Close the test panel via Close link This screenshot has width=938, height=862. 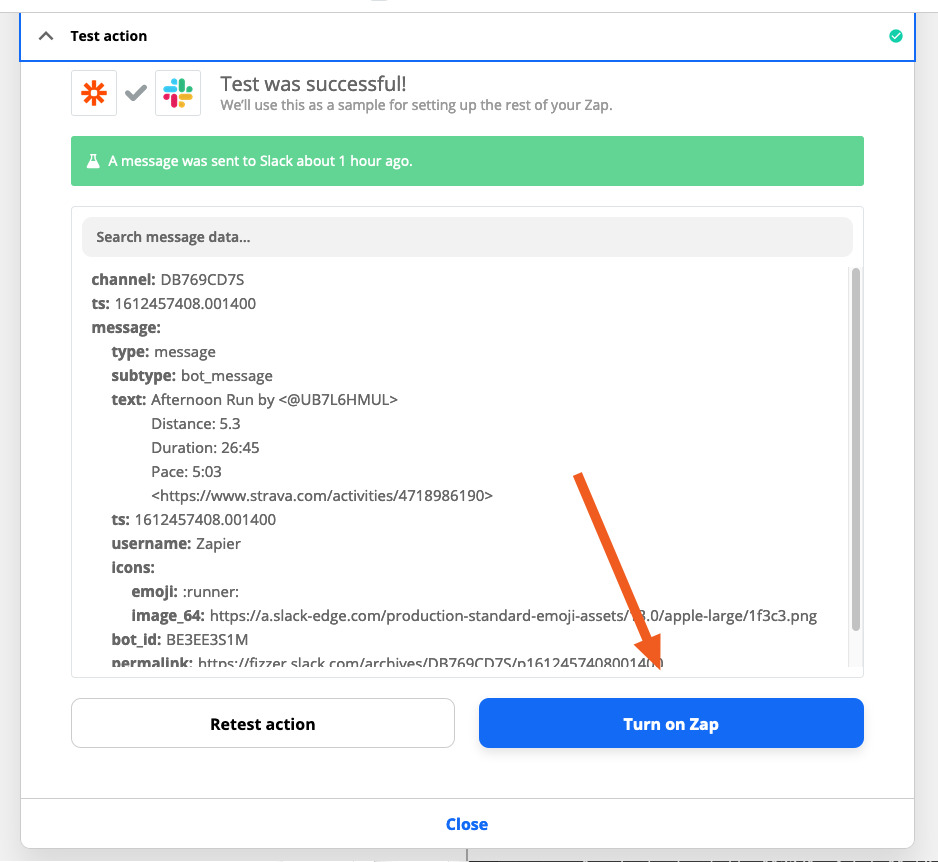pyautogui.click(x=467, y=824)
